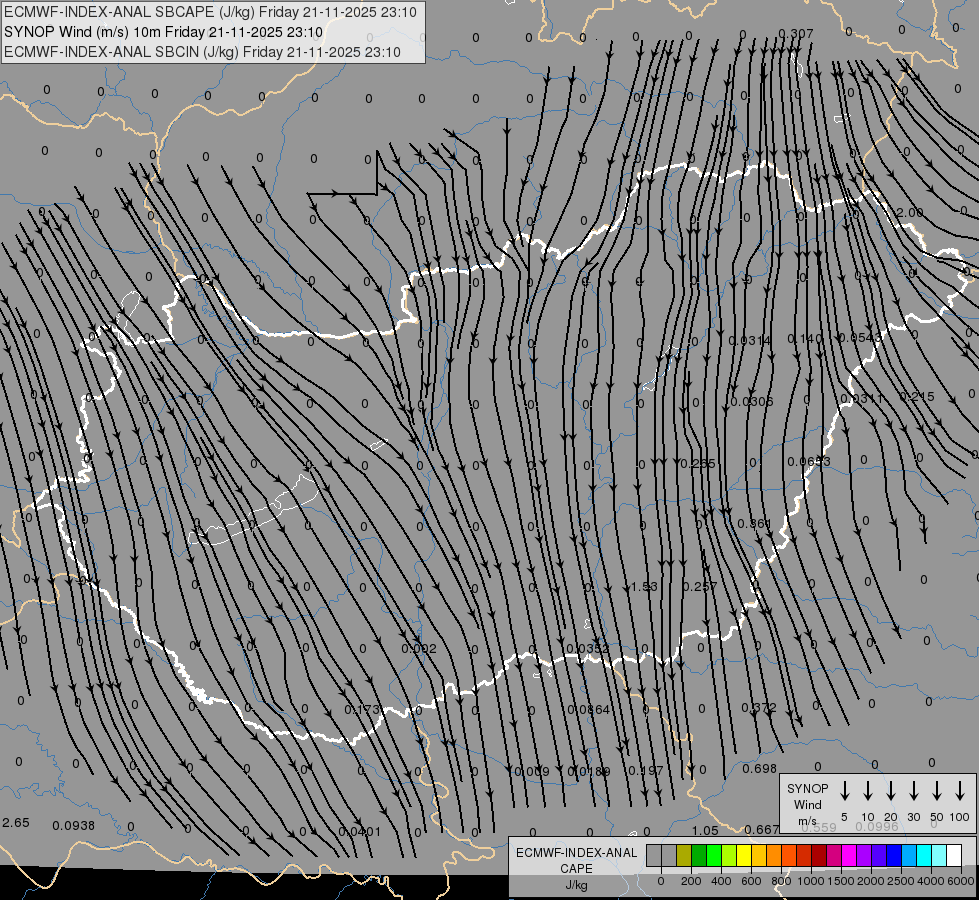Click the 30 m/s wind arrow in legend
Screen dimensions: 979x900
[913, 791]
